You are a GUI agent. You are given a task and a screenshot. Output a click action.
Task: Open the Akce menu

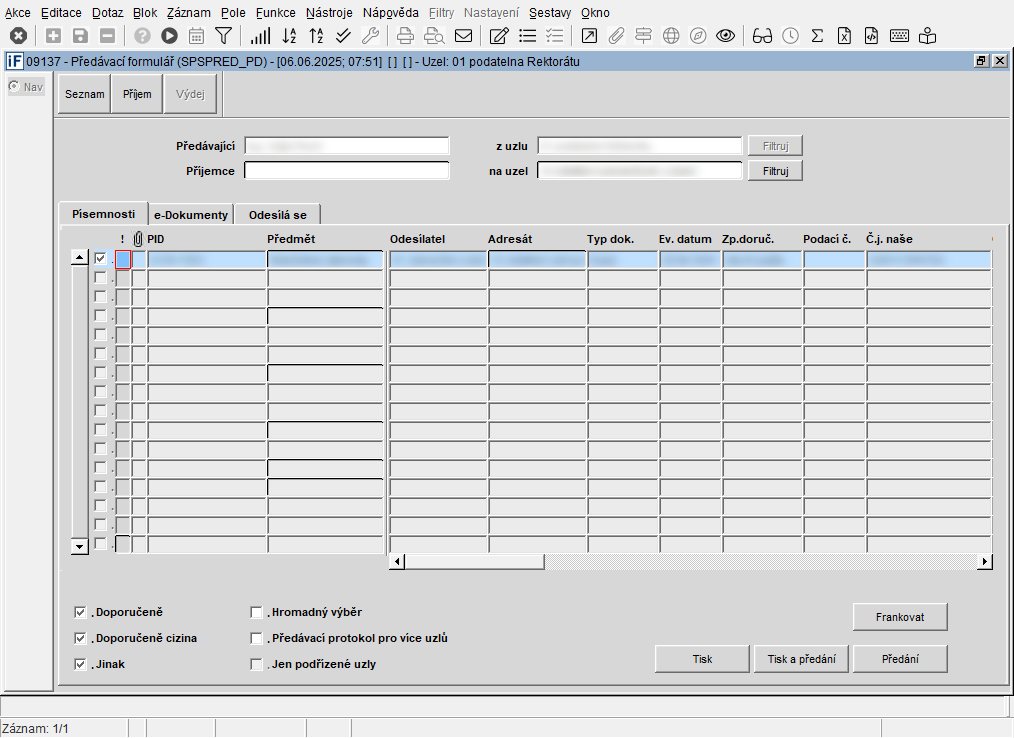pyautogui.click(x=17, y=13)
